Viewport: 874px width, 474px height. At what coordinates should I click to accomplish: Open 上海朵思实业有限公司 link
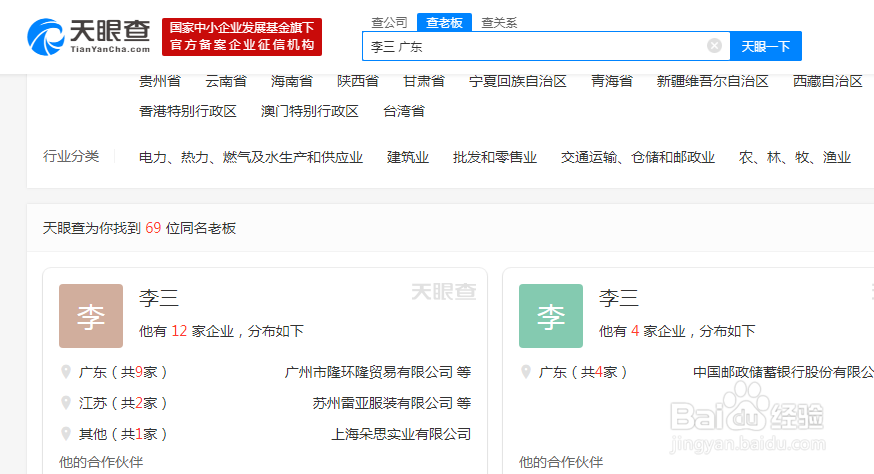coord(401,434)
